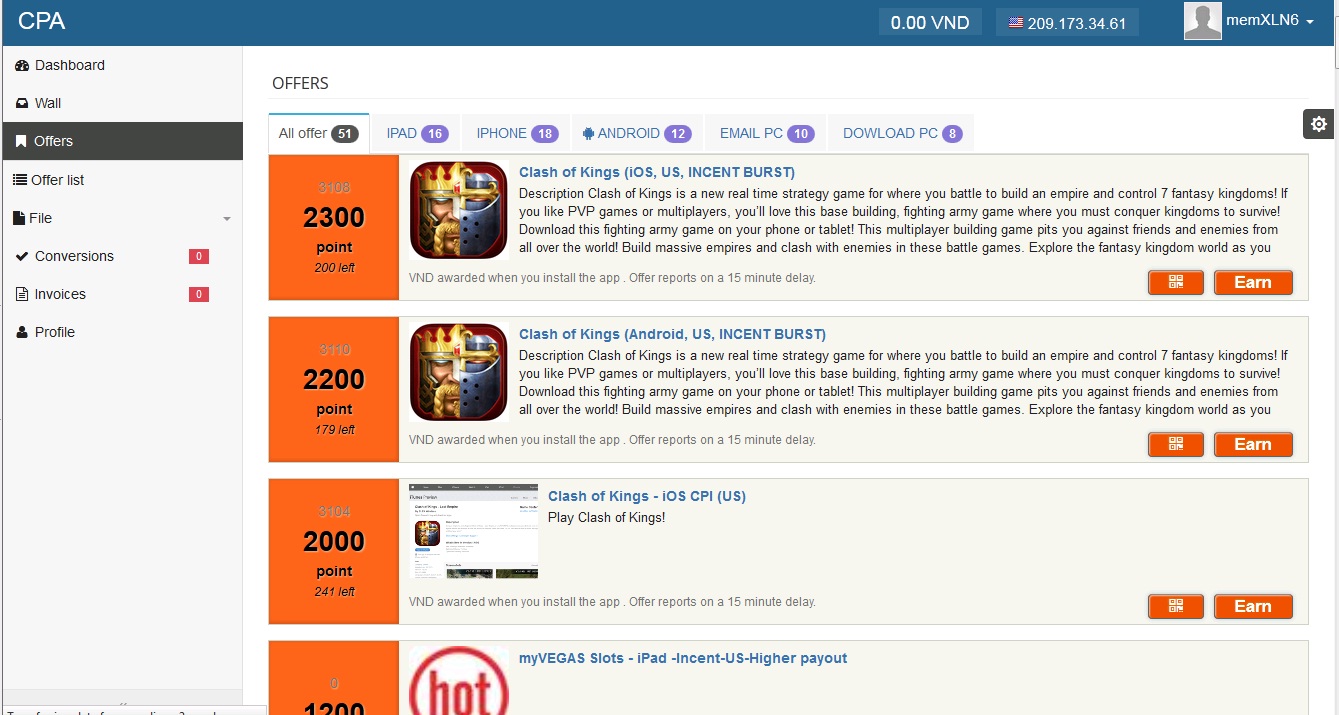Open the Invoices sidebar item
The image size is (1339, 715).
pyautogui.click(x=122, y=294)
